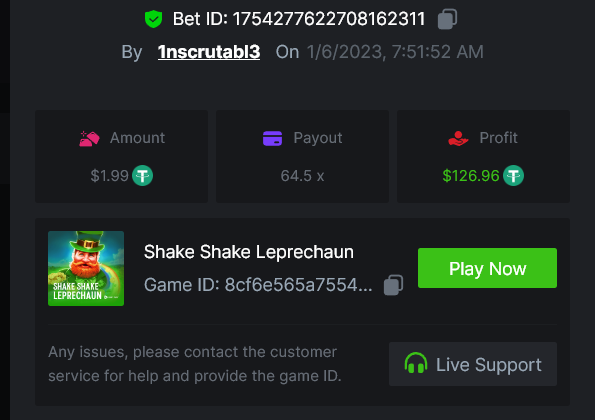Click the pink Amount tag icon
Viewport: 595px width, 420px height.
(x=89, y=138)
